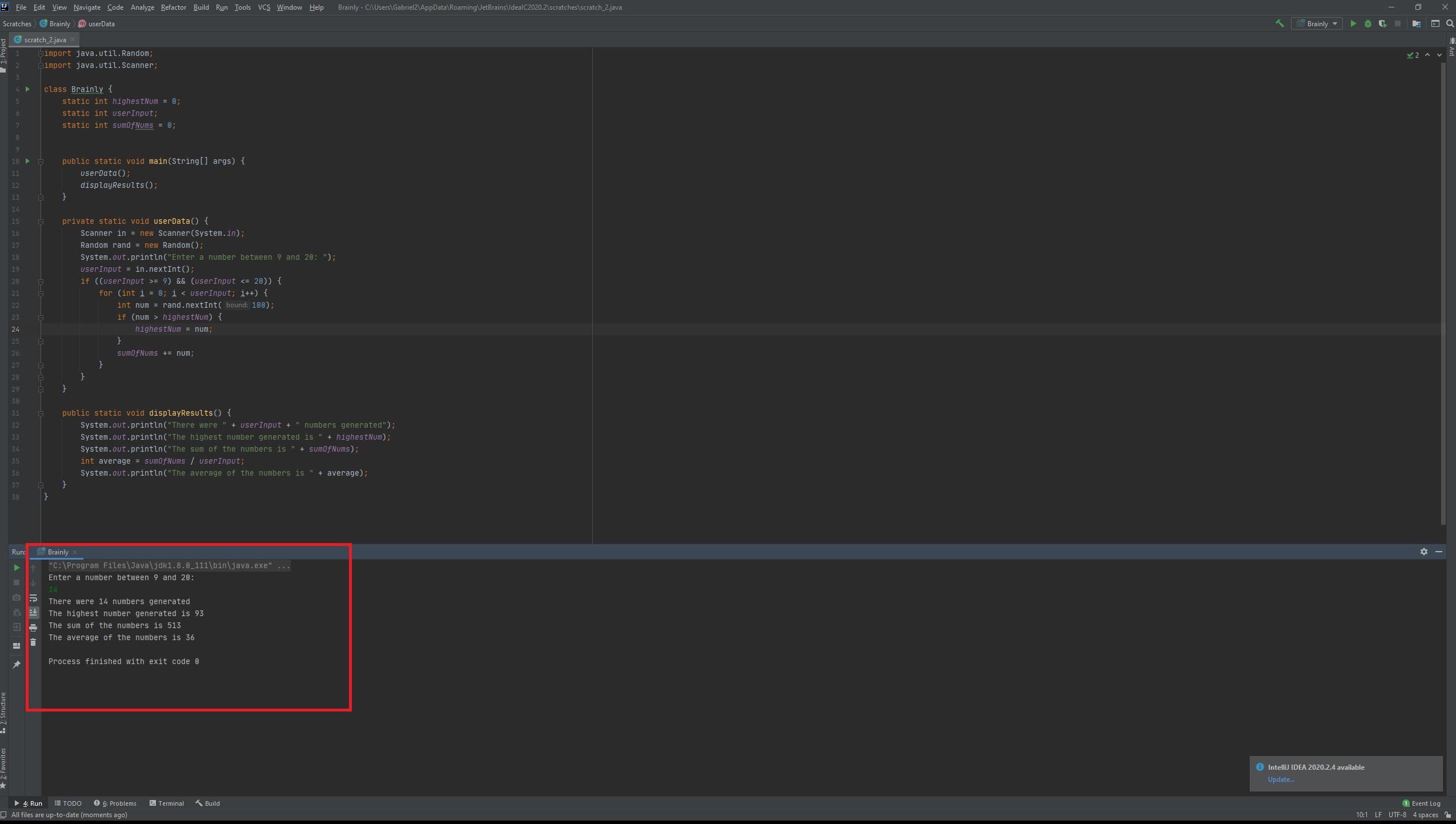Open Project Structure toolbar icon
Viewport: 1456px width, 824px height.
(x=1416, y=23)
